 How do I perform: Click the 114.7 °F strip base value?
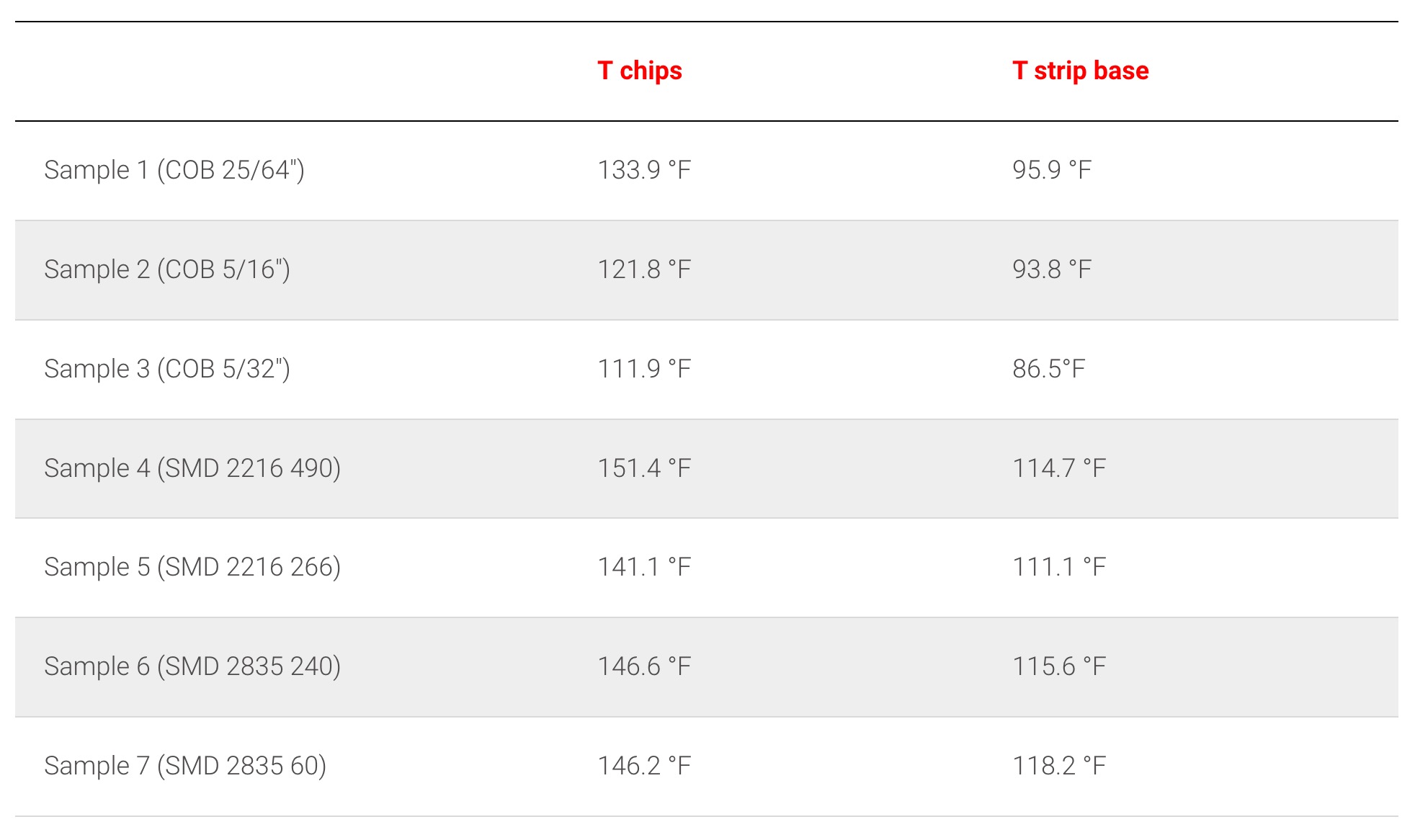click(1059, 468)
